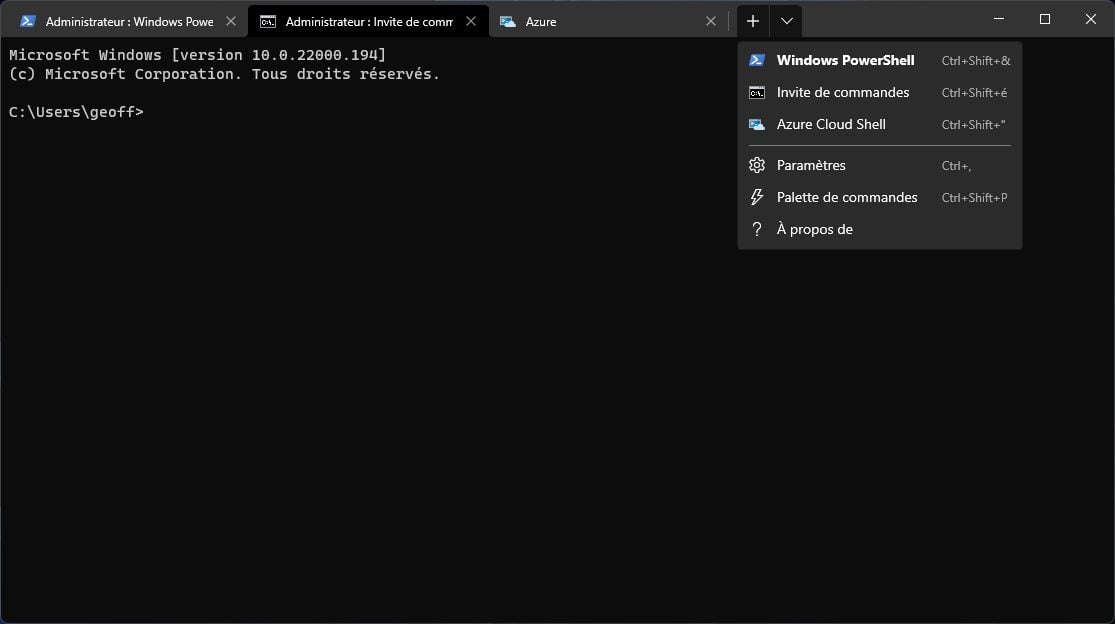Click the question mark About icon
Image resolution: width=1115 pixels, height=624 pixels.
pos(757,230)
